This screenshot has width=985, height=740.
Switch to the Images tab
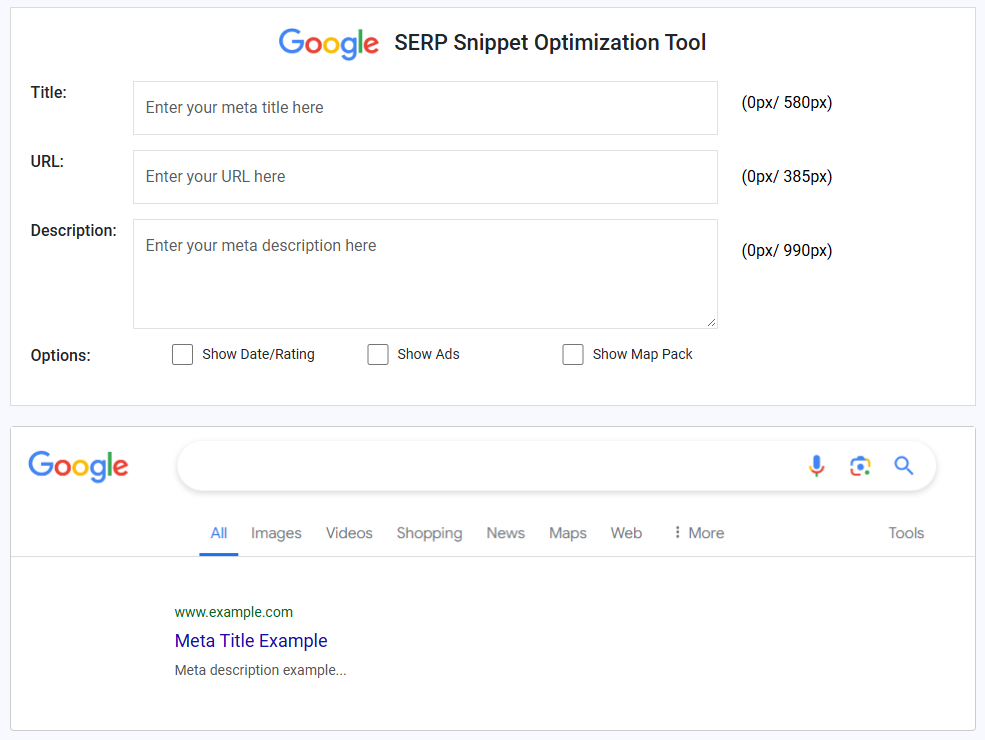pos(276,533)
